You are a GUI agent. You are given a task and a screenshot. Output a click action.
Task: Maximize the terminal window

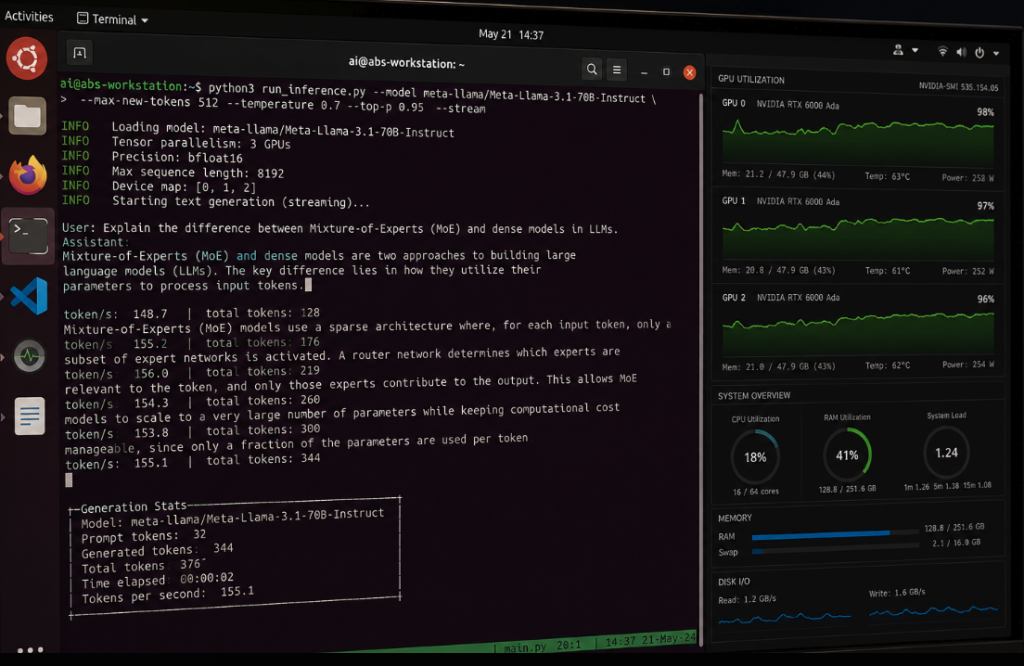click(x=666, y=72)
